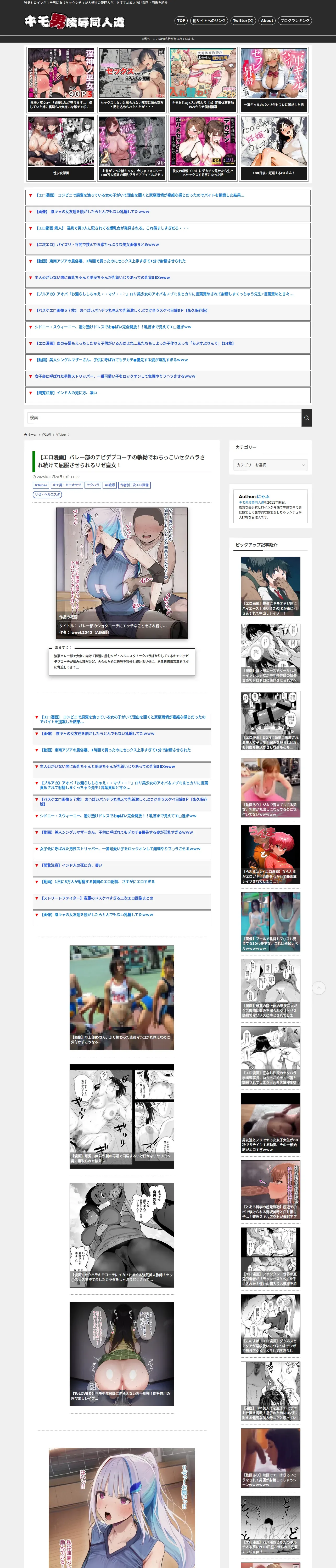336x1568 pixels.
Task: Click the home icon in breadcrumb
Action: tap(26, 435)
